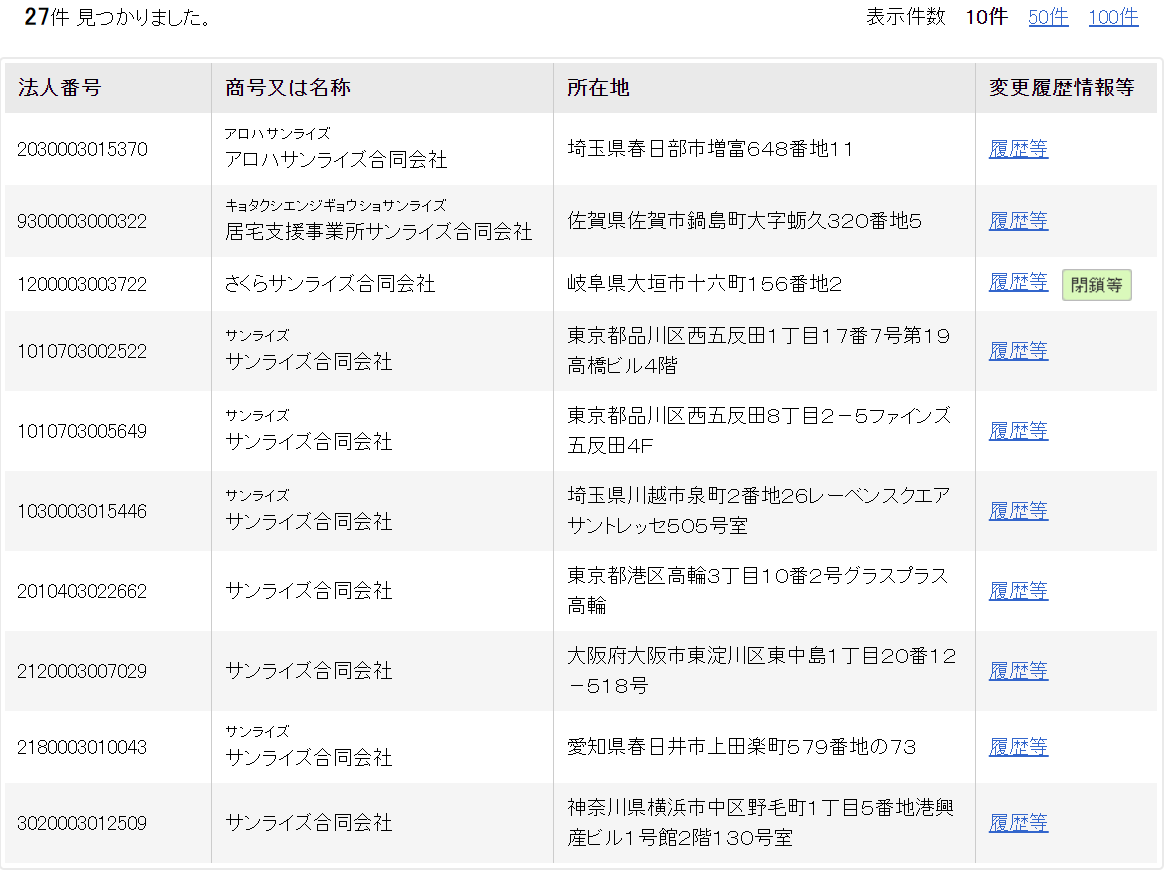
Task: Open 履歴等 for さくらサンライズ合同会社
Action: 1018,282
